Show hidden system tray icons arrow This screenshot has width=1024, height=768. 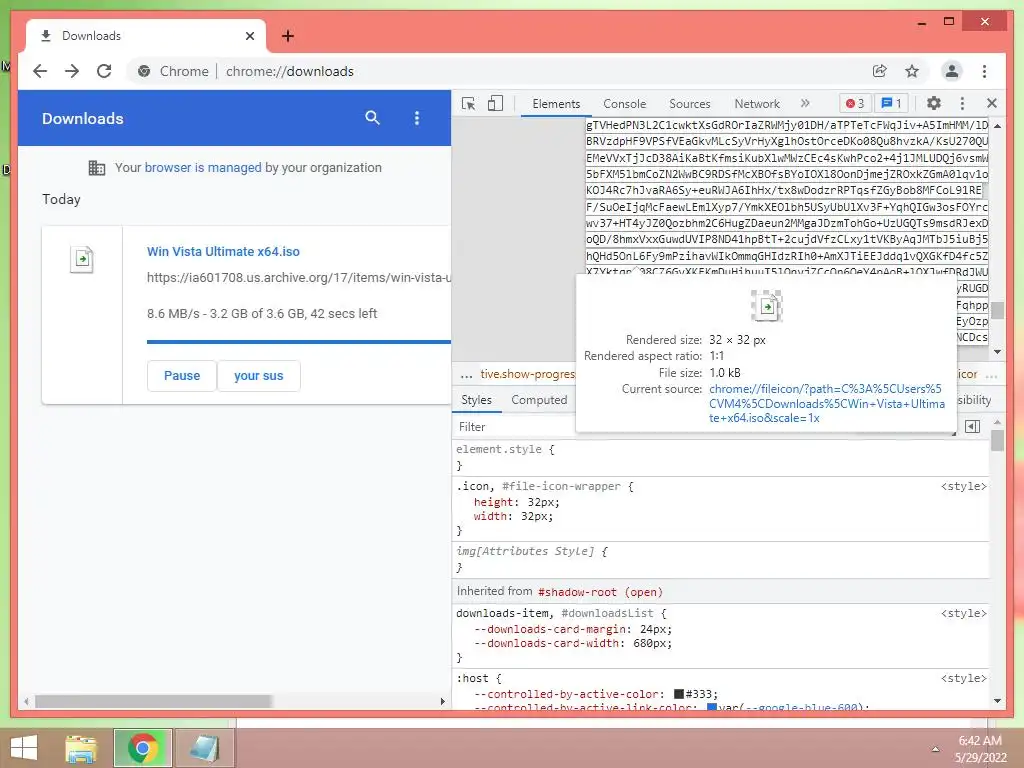point(935,749)
